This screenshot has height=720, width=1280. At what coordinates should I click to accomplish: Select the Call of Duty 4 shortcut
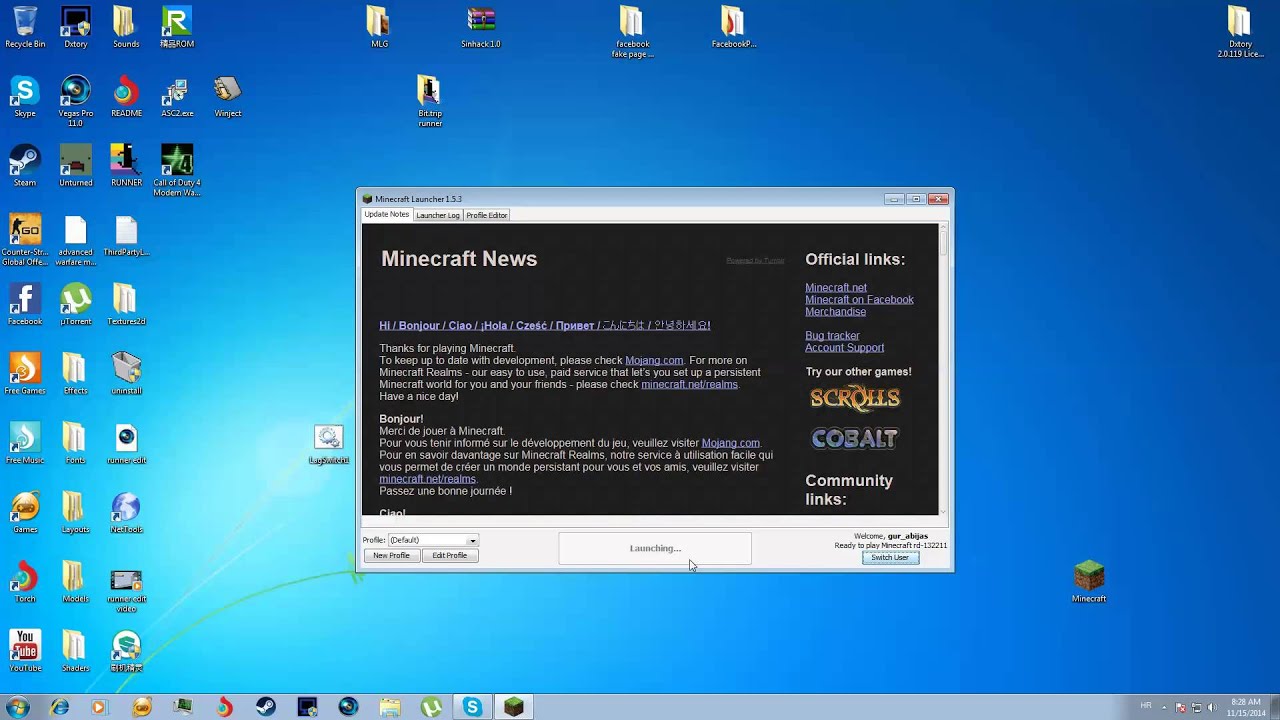(177, 171)
